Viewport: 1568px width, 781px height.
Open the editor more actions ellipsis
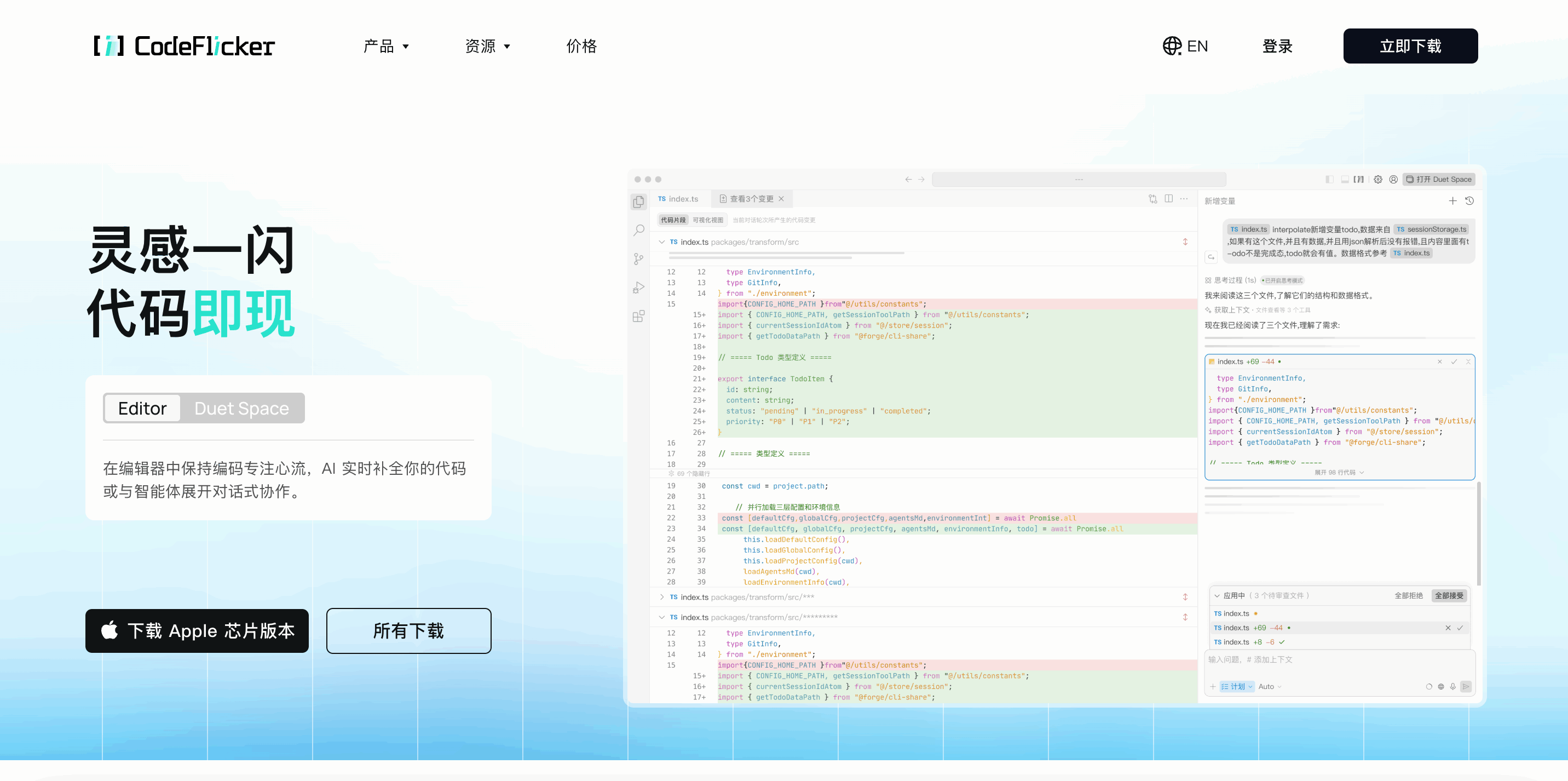pyautogui.click(x=1184, y=198)
